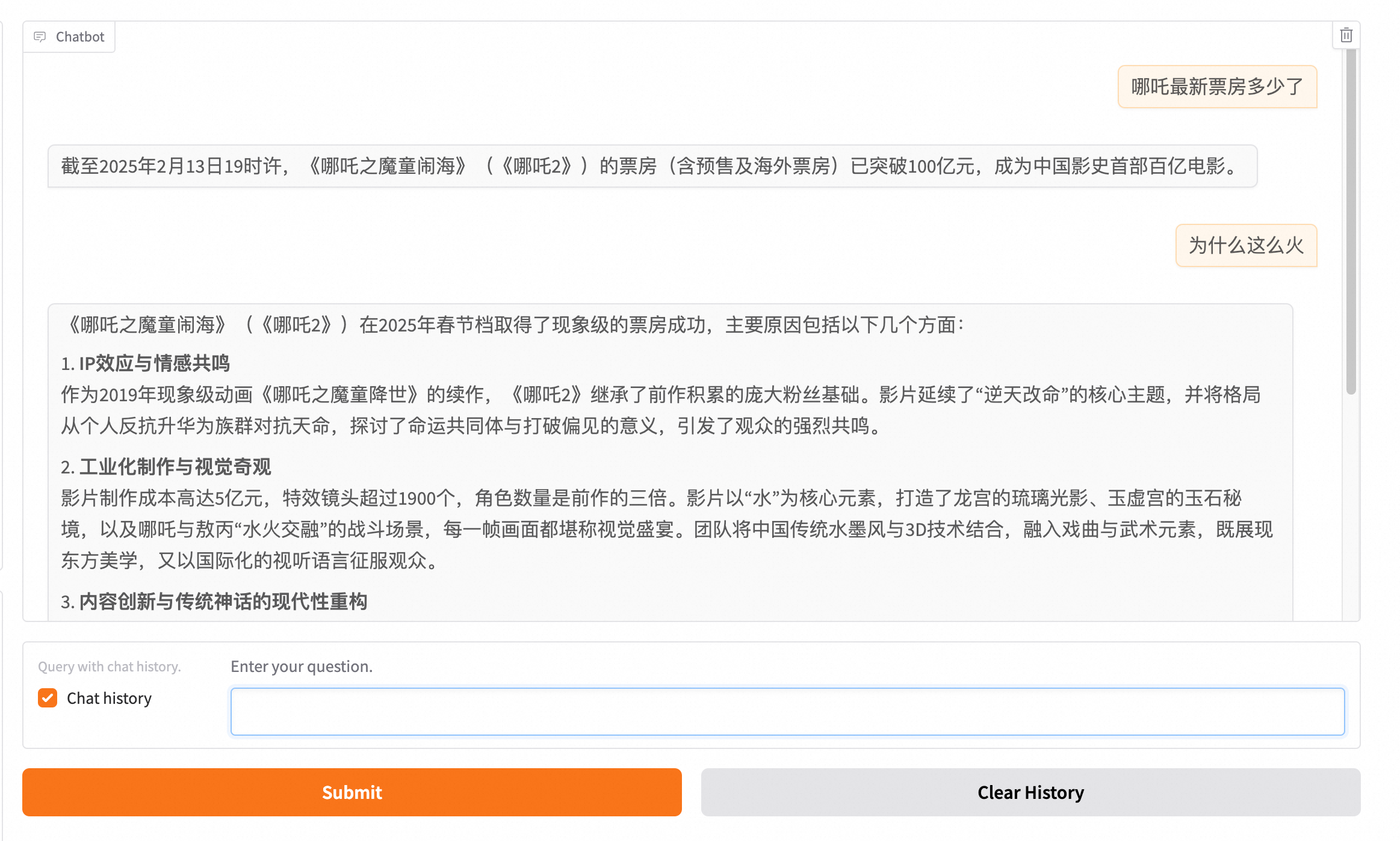Image resolution: width=1400 pixels, height=841 pixels.
Task: Click user message '为什么这么火'
Action: click(1245, 245)
